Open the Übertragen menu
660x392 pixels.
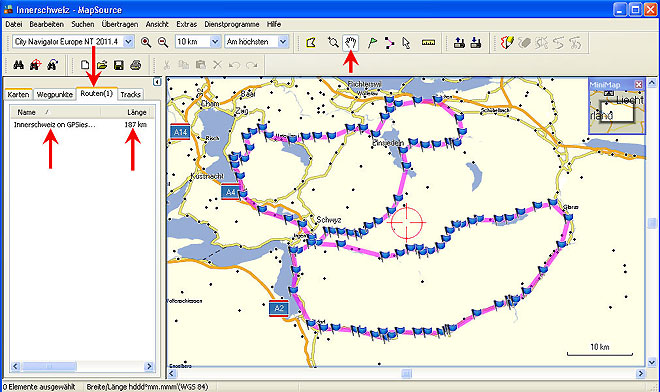[x=120, y=24]
